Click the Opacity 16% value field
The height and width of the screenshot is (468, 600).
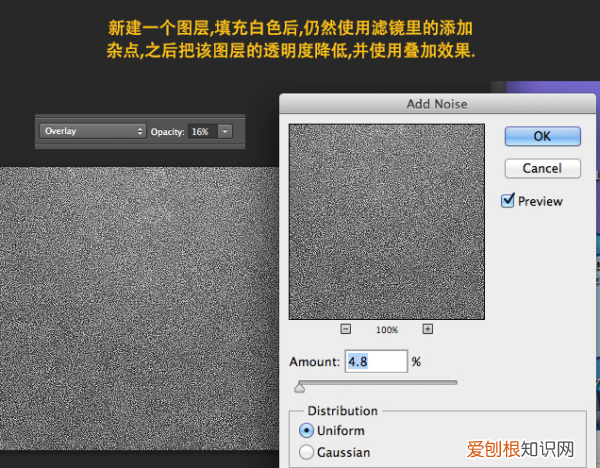tap(203, 132)
